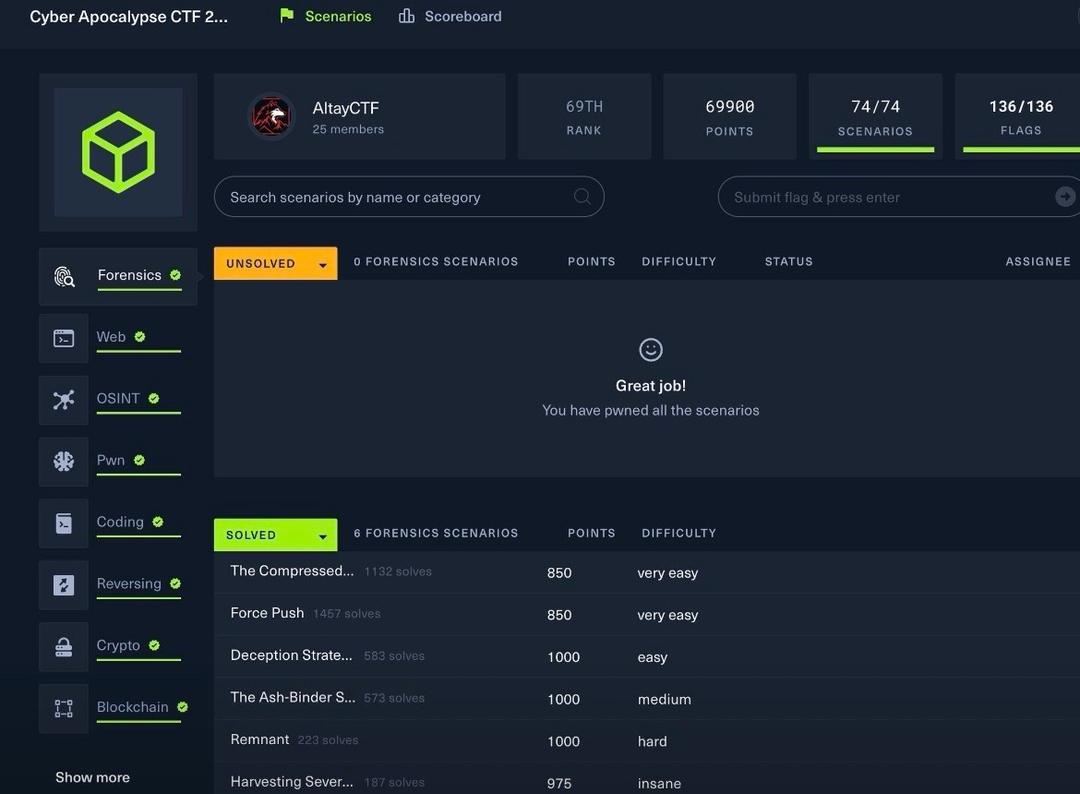Click the 136/136 flags progress bar
The height and width of the screenshot is (794, 1080).
coord(1021,149)
